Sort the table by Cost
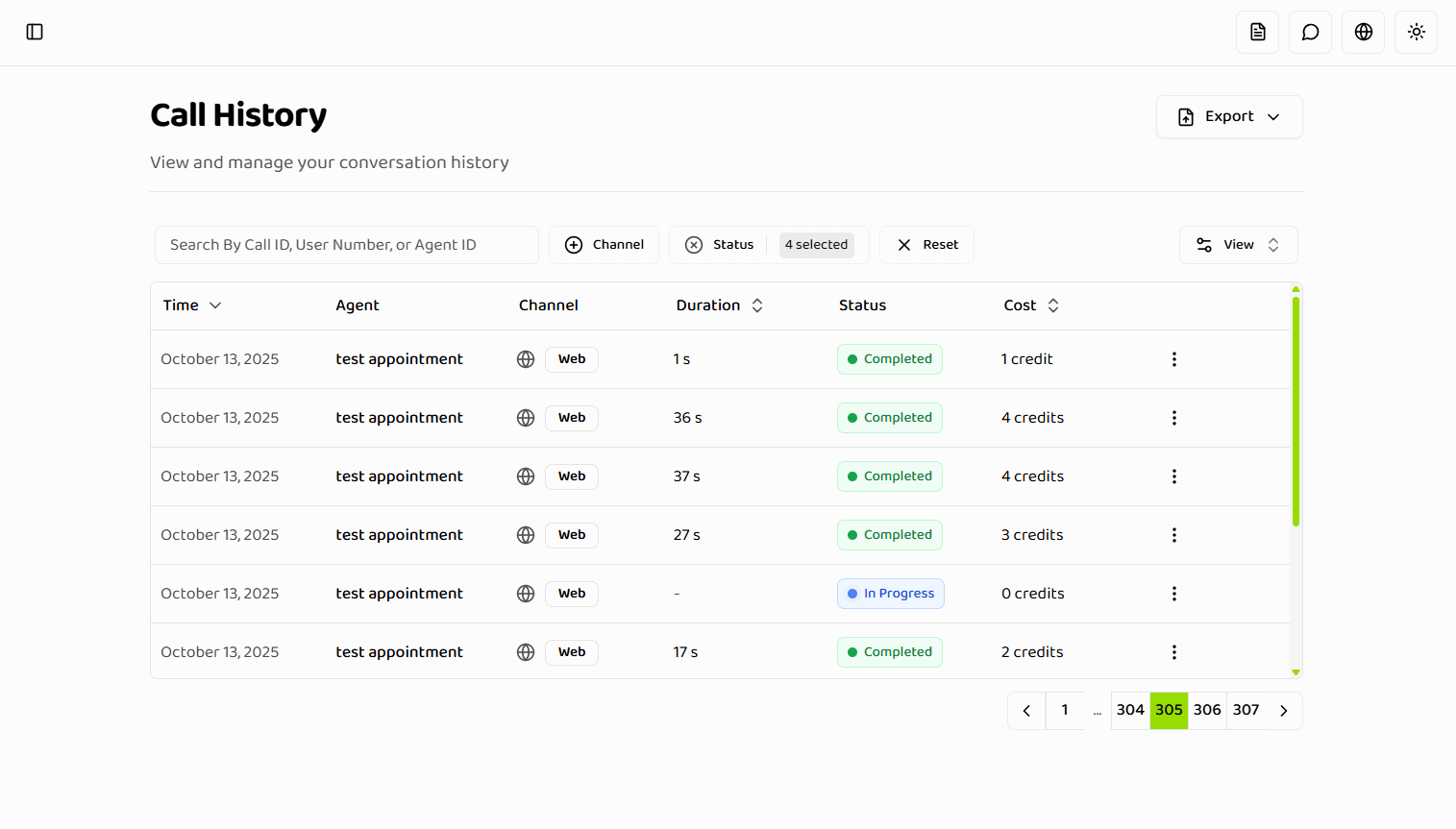Image resolution: width=1456 pixels, height=829 pixels. point(1052,305)
